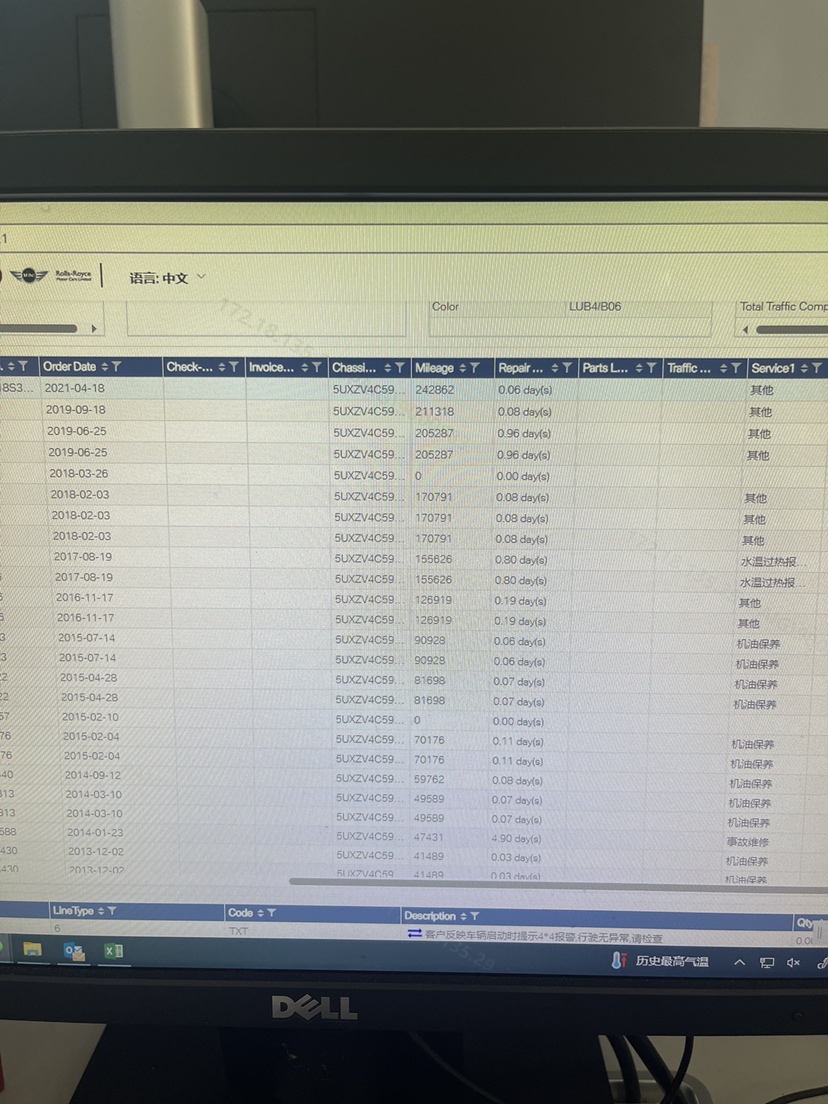This screenshot has height=1104, width=828.
Task: Open the 历史最高气温 weather widget
Action: 660,961
